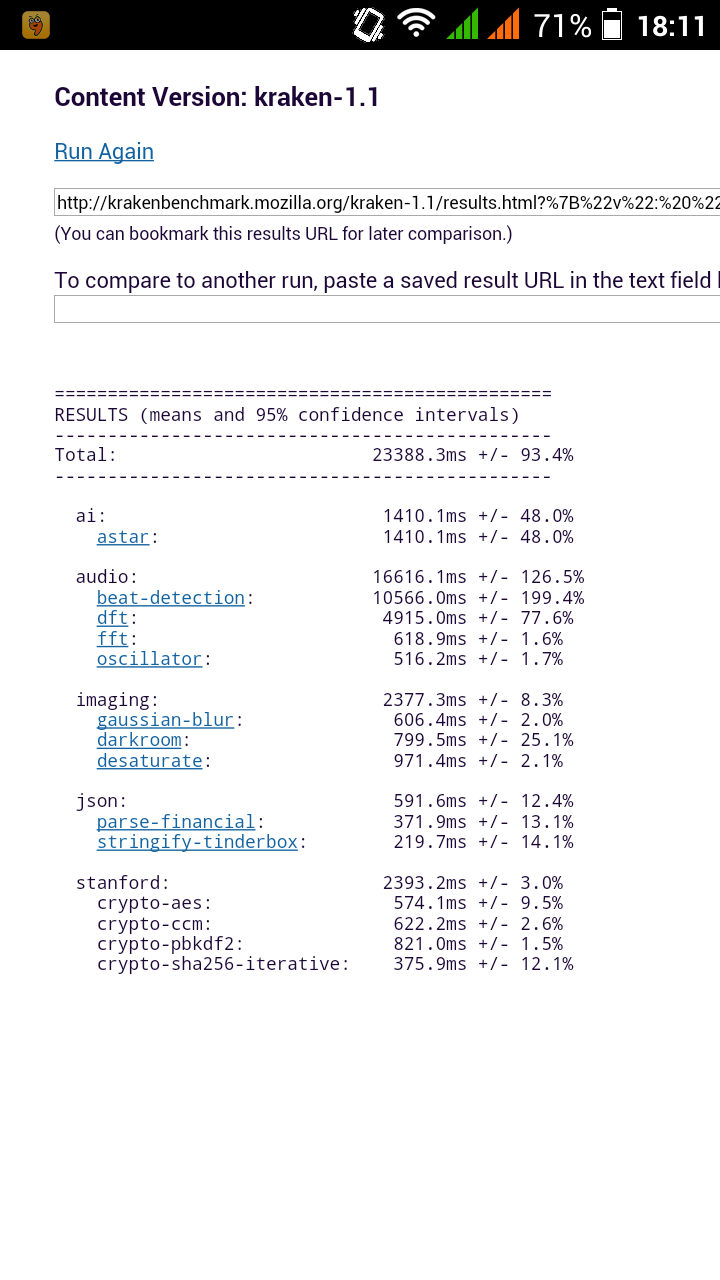Tap the screen rotation icon

369,25
